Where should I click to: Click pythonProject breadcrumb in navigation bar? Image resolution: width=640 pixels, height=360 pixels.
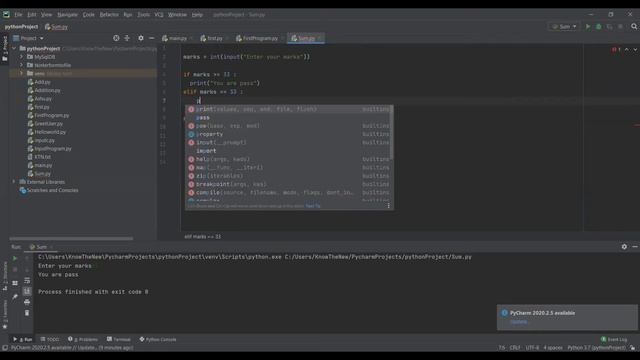(21, 27)
